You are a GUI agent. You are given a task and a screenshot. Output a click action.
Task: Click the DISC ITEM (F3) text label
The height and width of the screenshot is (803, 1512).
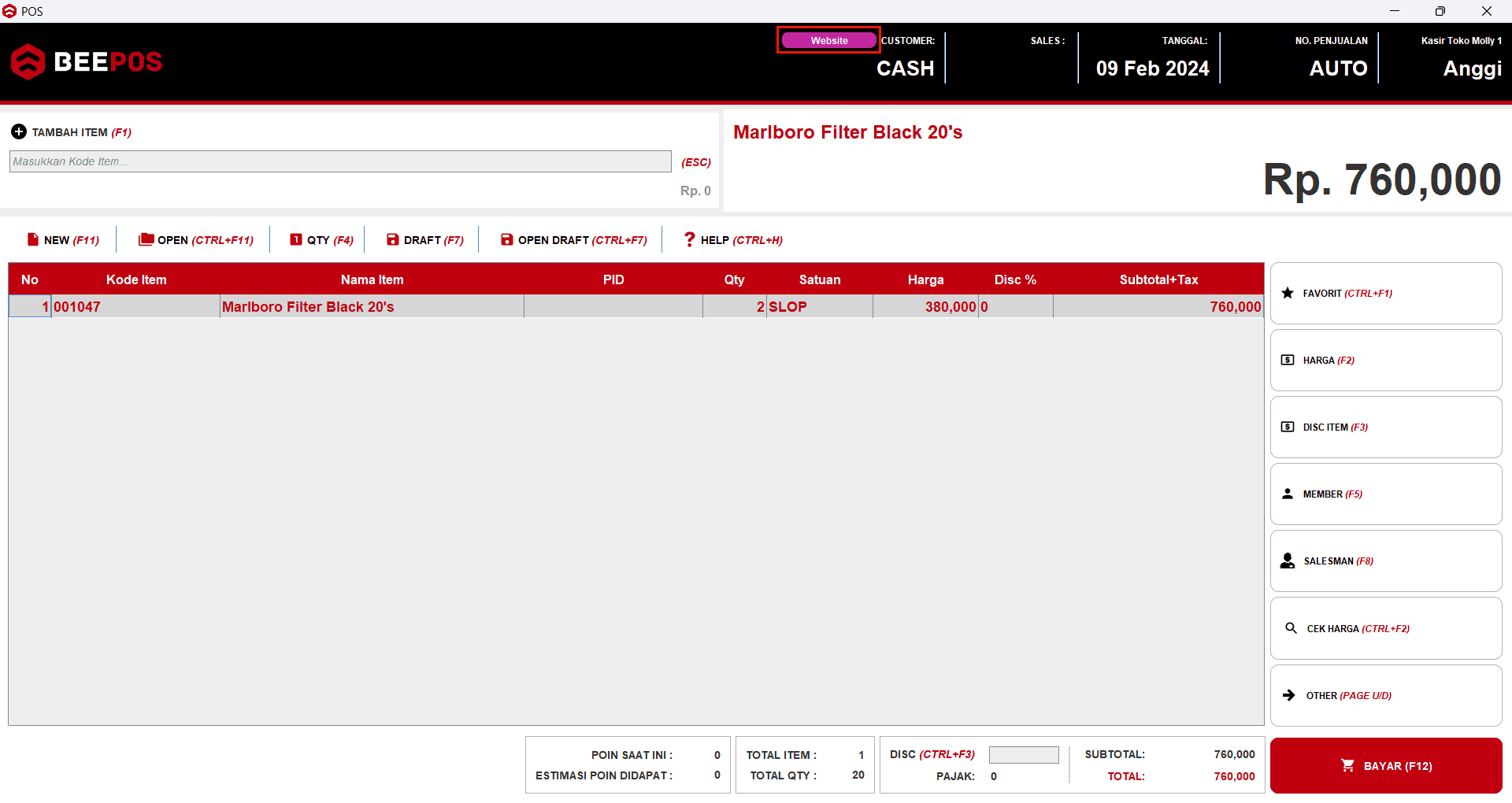(x=1336, y=427)
